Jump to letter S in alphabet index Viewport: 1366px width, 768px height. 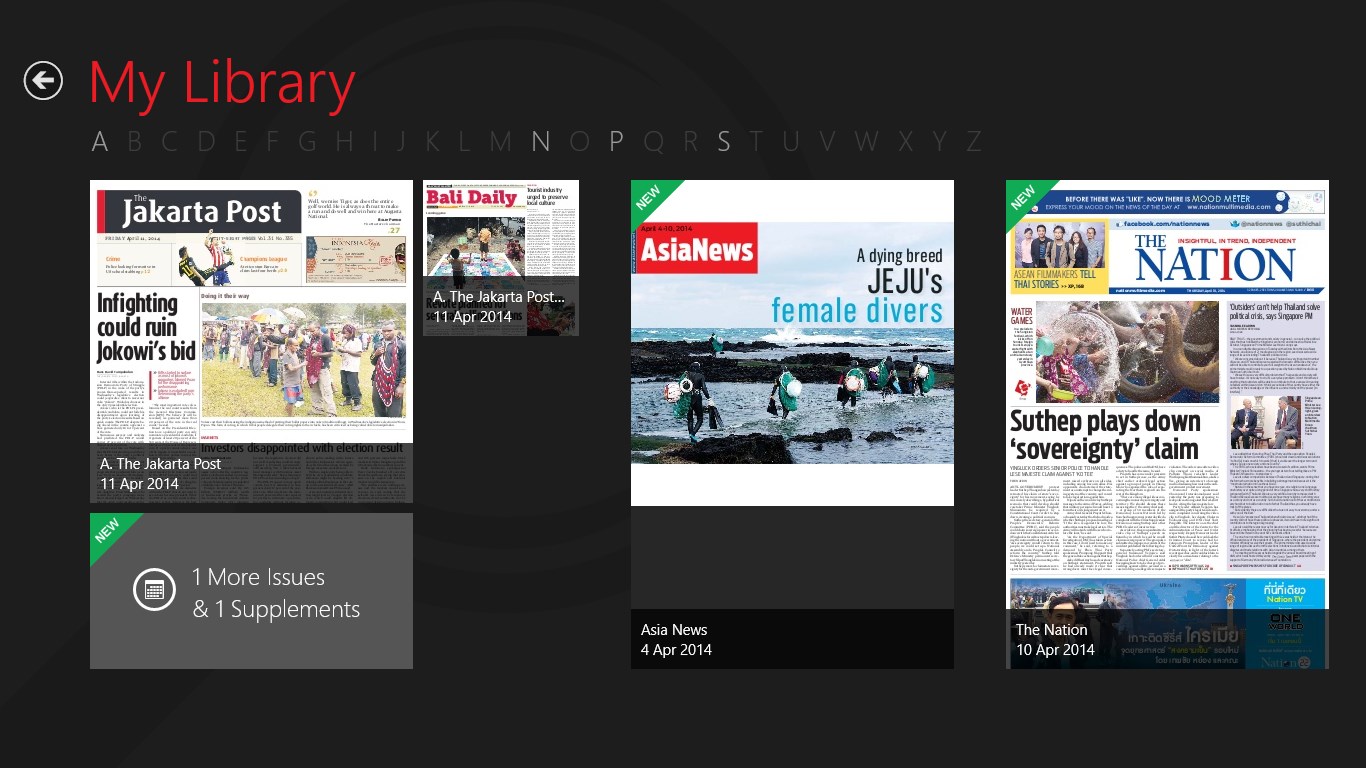click(723, 142)
